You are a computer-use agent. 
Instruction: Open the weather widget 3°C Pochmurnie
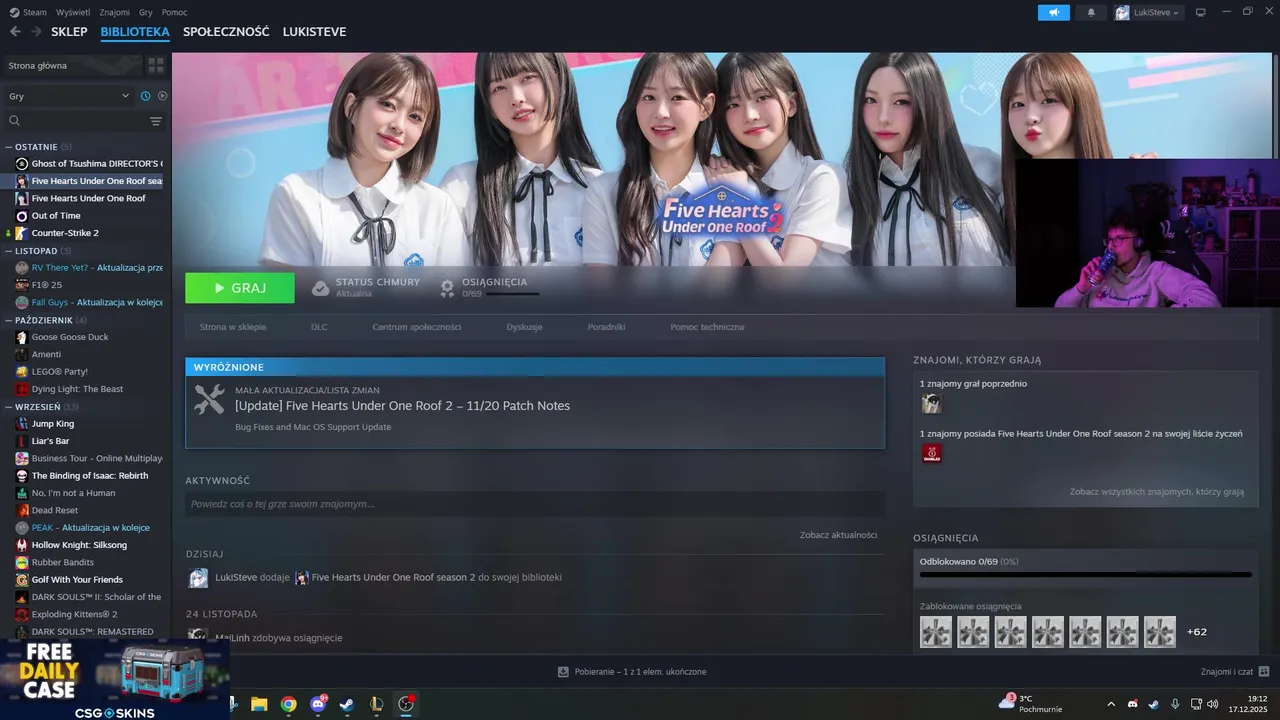pos(1030,704)
